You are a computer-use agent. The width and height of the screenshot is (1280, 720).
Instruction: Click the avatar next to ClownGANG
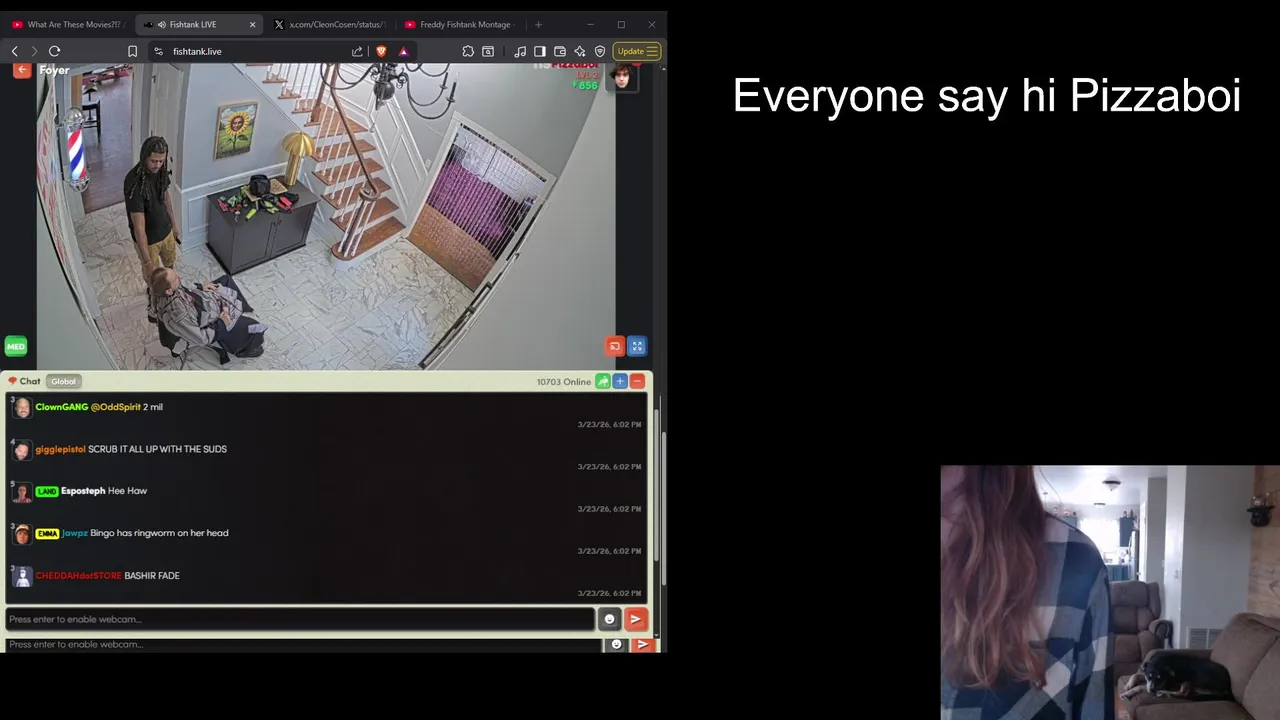[x=22, y=408]
